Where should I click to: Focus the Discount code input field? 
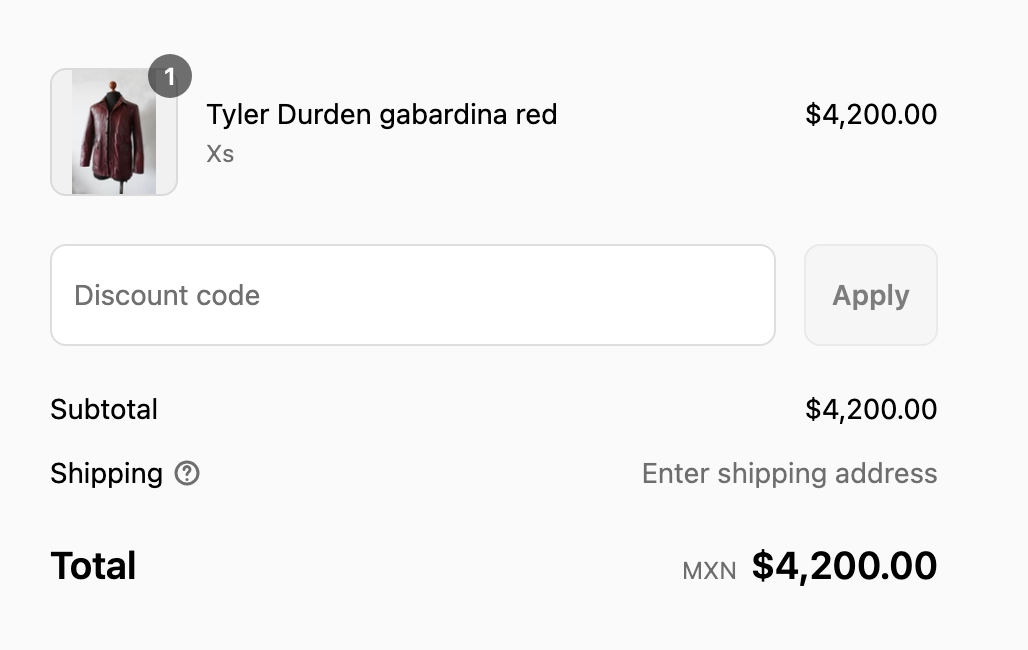coord(413,295)
